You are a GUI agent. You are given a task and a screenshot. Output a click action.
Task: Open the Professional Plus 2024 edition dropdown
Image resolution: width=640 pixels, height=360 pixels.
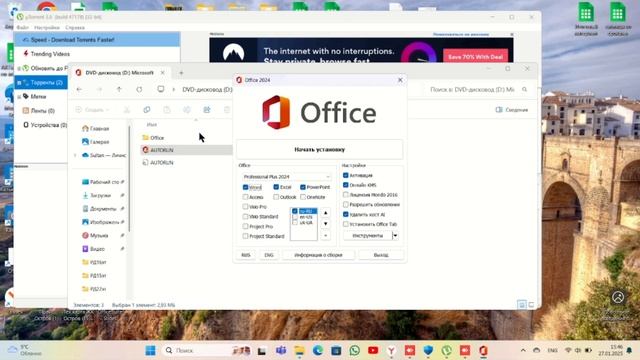[287, 176]
